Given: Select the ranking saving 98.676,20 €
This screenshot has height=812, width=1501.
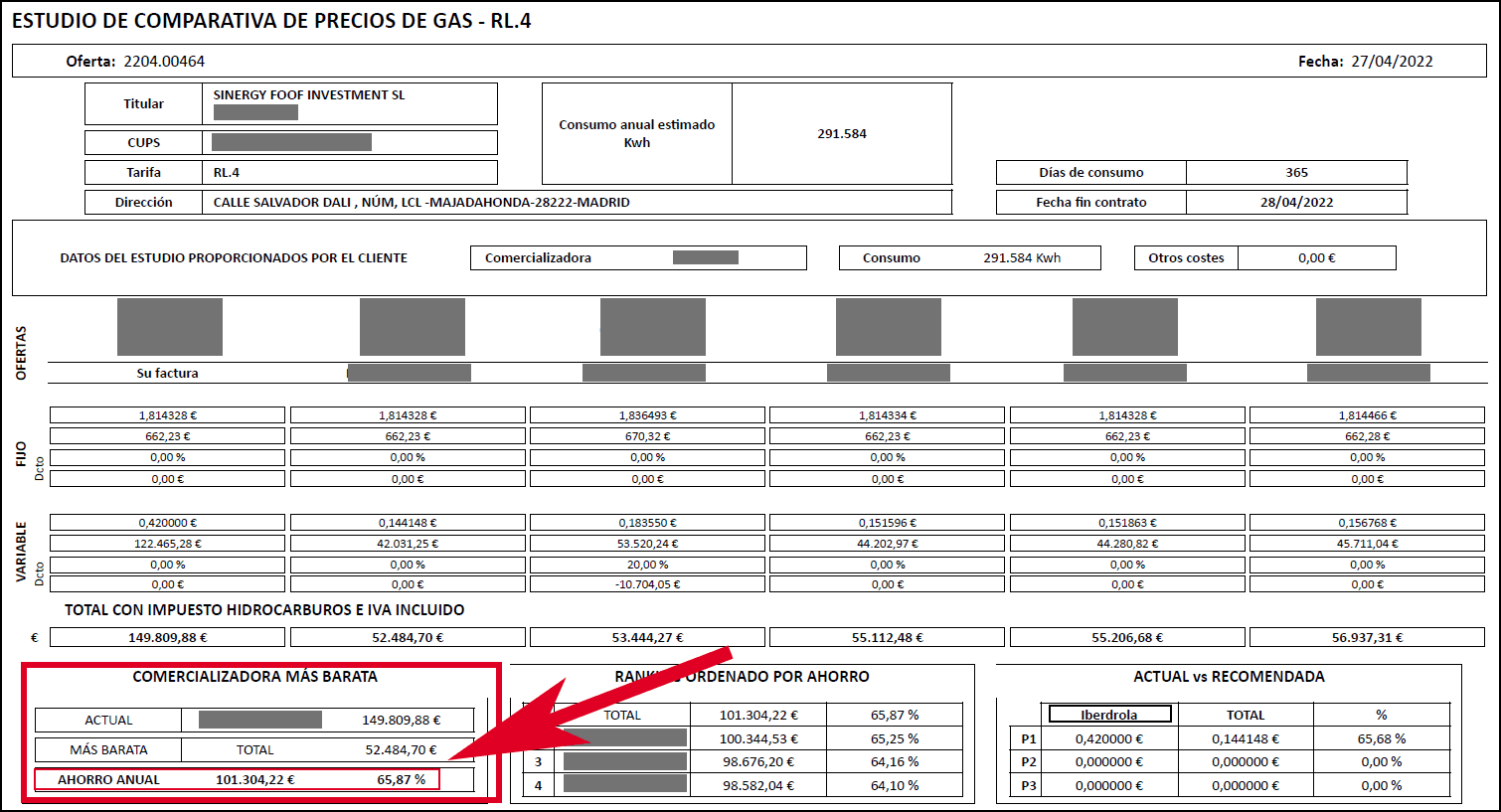Looking at the screenshot, I should 758,762.
